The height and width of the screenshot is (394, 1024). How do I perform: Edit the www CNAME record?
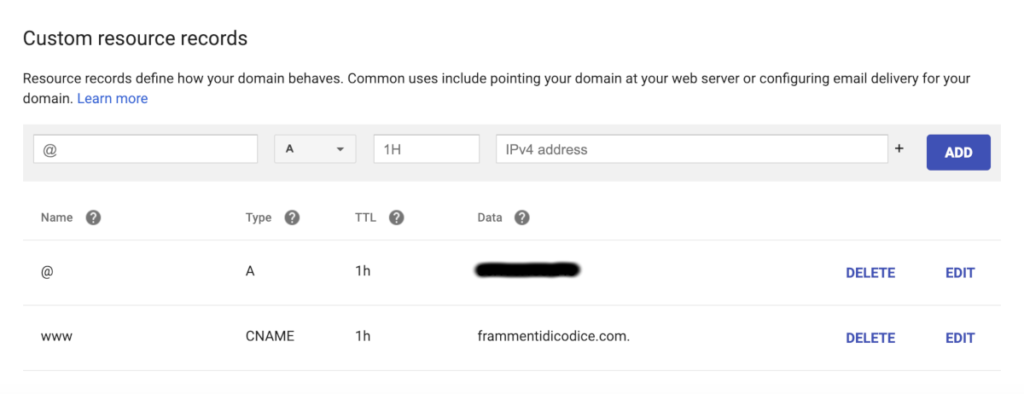click(960, 338)
